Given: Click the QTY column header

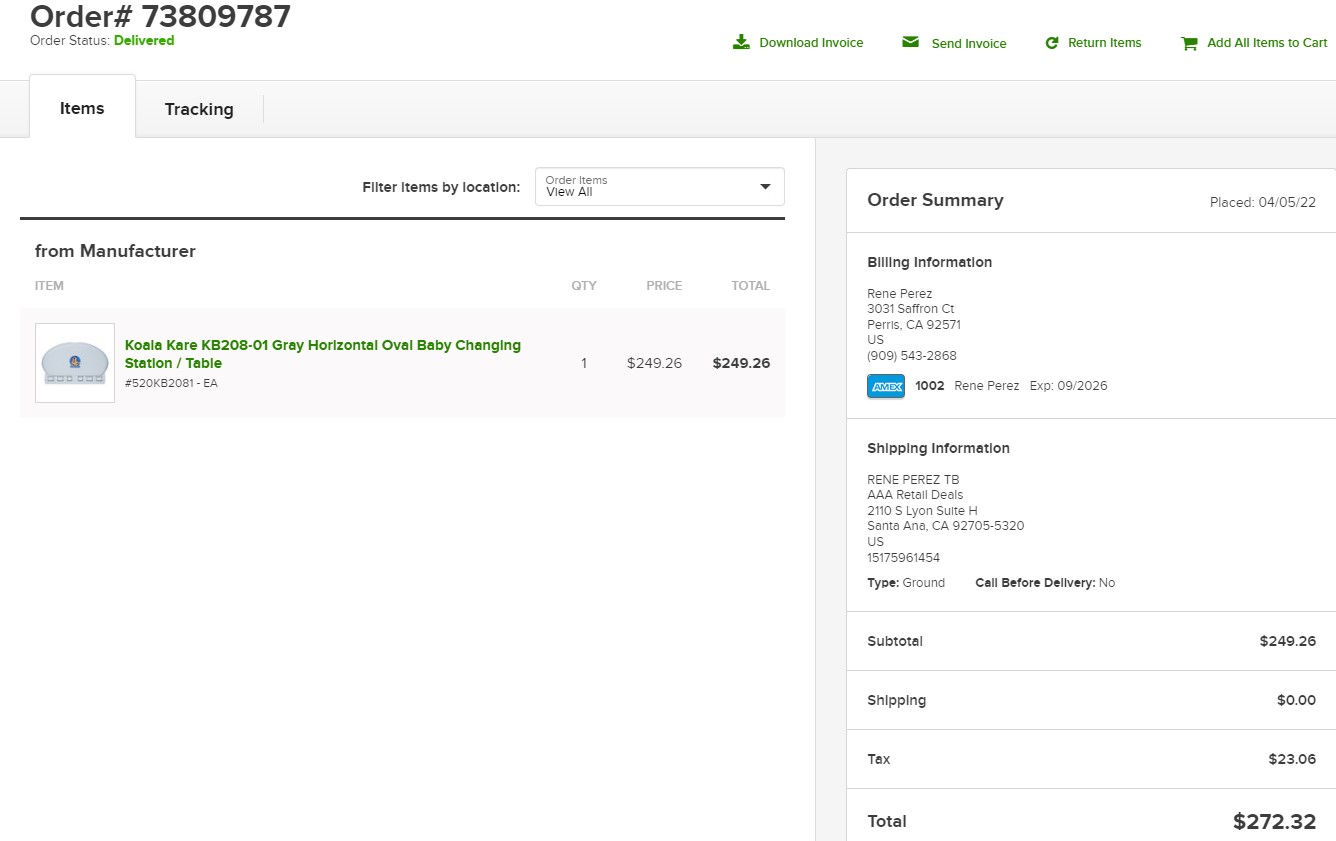Looking at the screenshot, I should coord(584,286).
